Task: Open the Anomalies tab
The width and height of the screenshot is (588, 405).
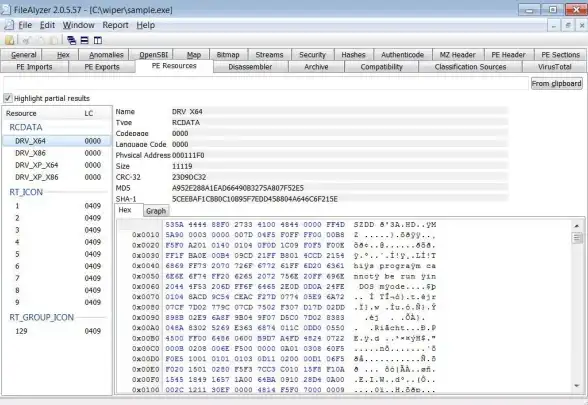Action: click(104, 55)
